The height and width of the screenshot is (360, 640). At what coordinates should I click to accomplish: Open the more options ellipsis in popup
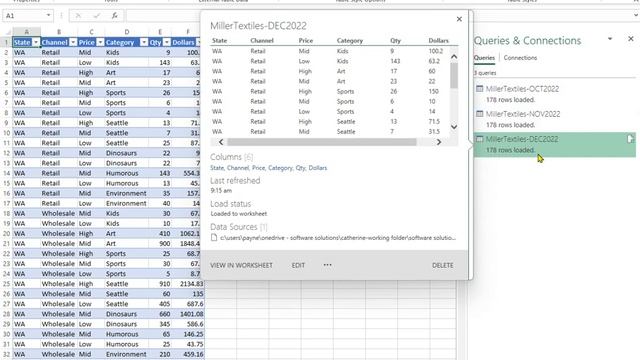327,265
